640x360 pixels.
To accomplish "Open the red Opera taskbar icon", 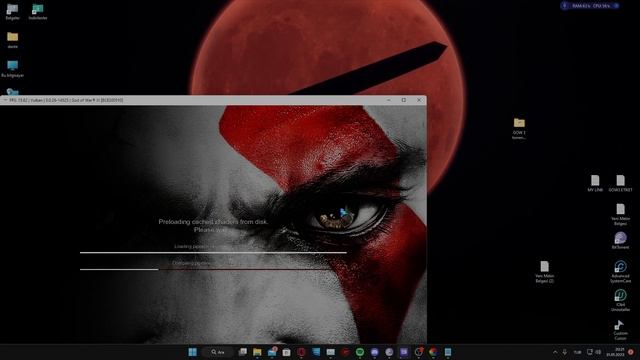I will 301,352.
